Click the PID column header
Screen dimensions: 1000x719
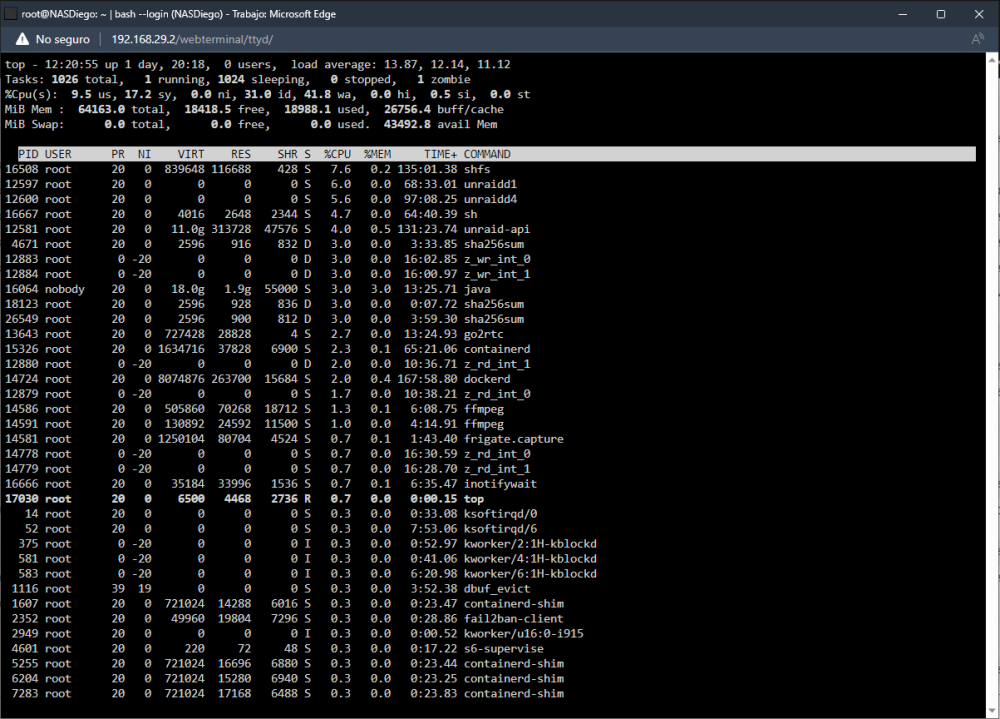[x=28, y=154]
